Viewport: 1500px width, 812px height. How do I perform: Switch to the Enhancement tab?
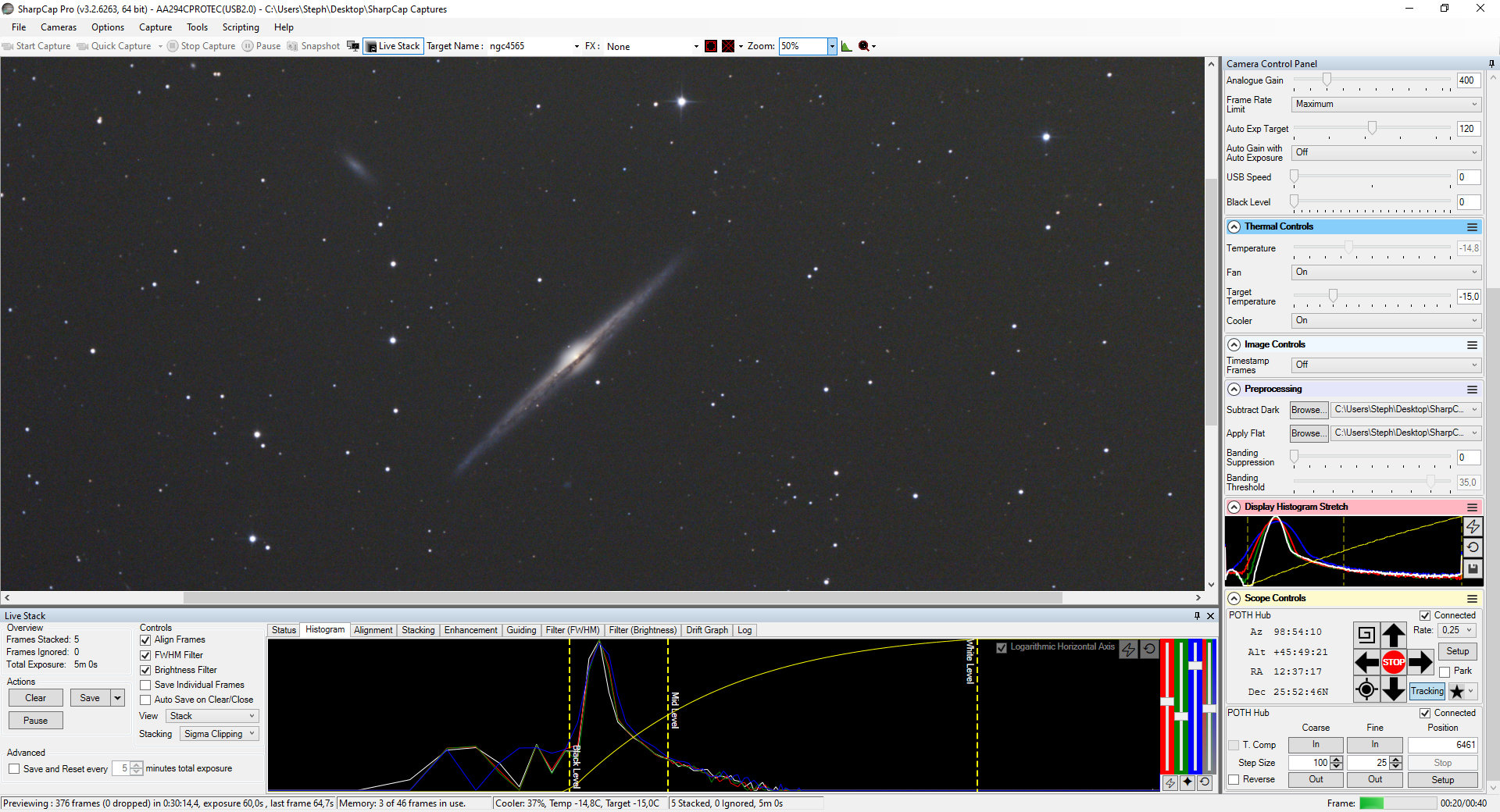pyautogui.click(x=470, y=630)
